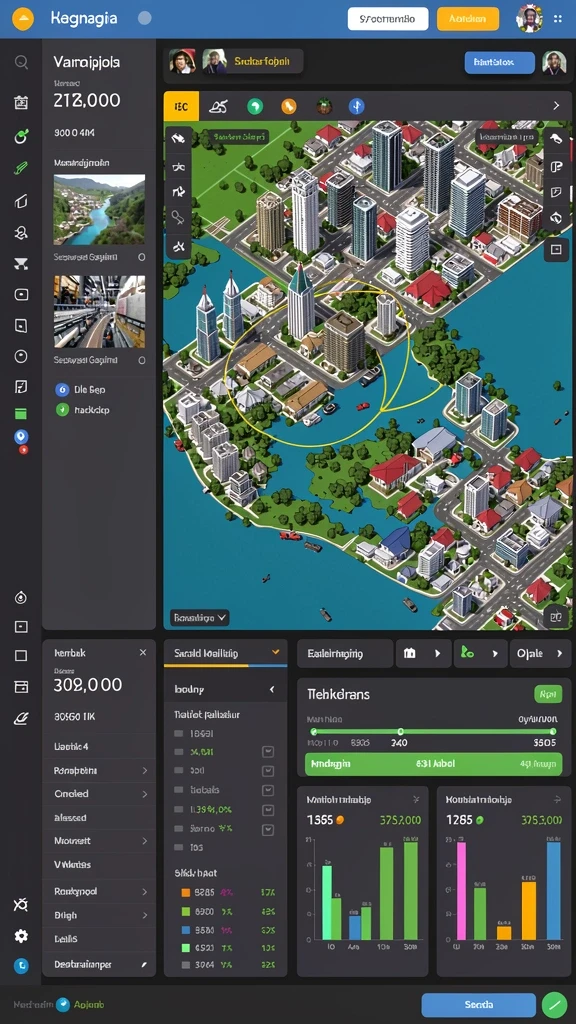Expand the Sarald panel orange chevron
Image resolution: width=576 pixels, height=1024 pixels.
[276, 652]
